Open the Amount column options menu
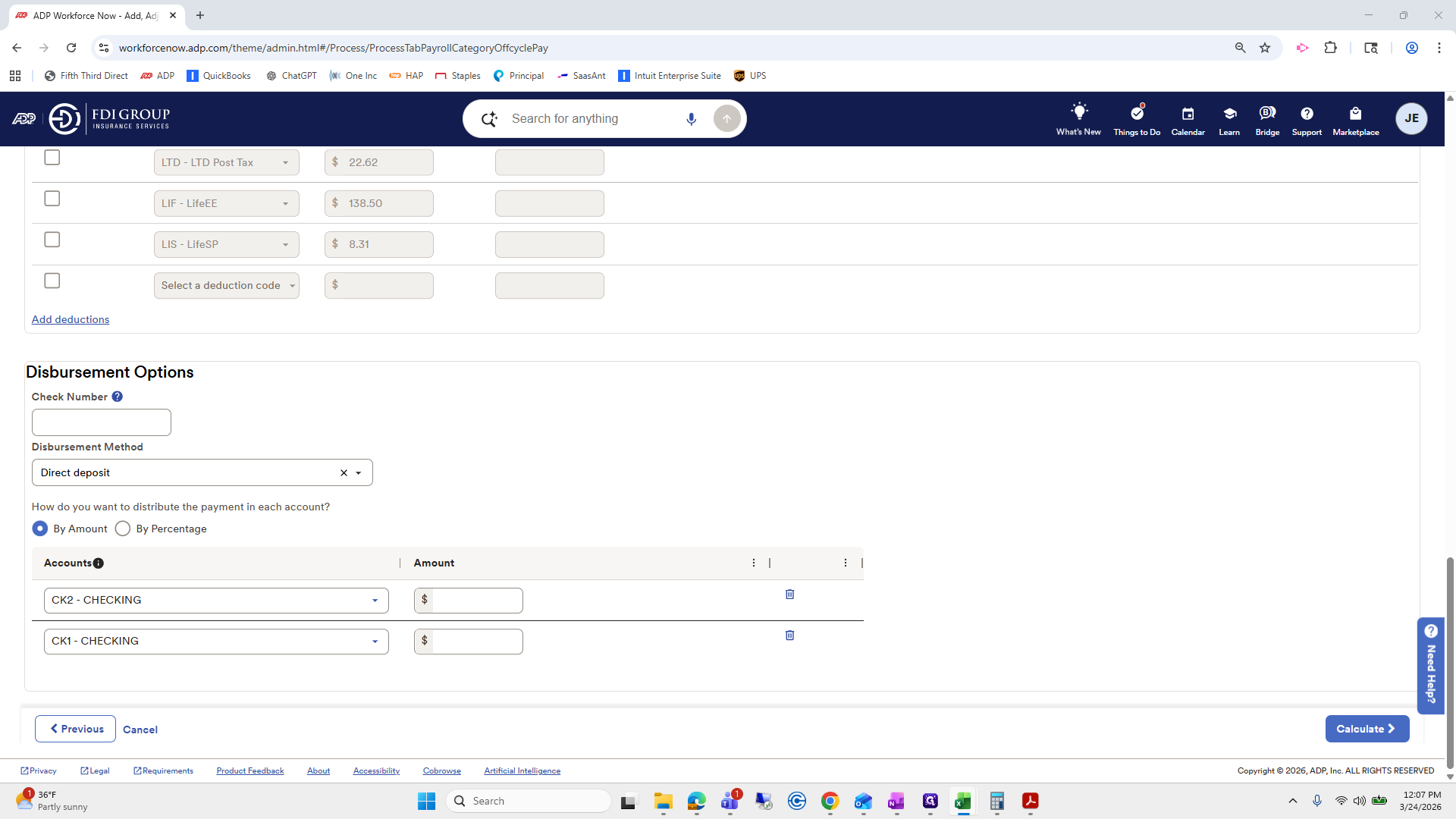The width and height of the screenshot is (1456, 819). tap(753, 563)
